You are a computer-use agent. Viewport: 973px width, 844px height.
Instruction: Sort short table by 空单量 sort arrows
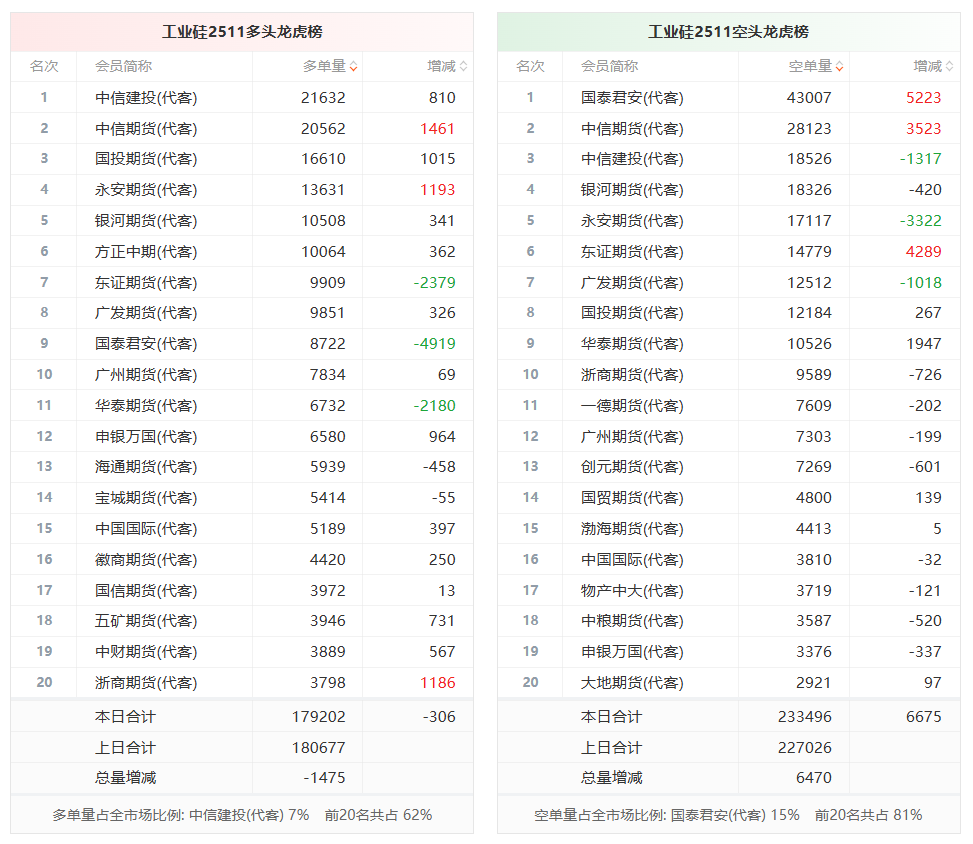click(840, 66)
